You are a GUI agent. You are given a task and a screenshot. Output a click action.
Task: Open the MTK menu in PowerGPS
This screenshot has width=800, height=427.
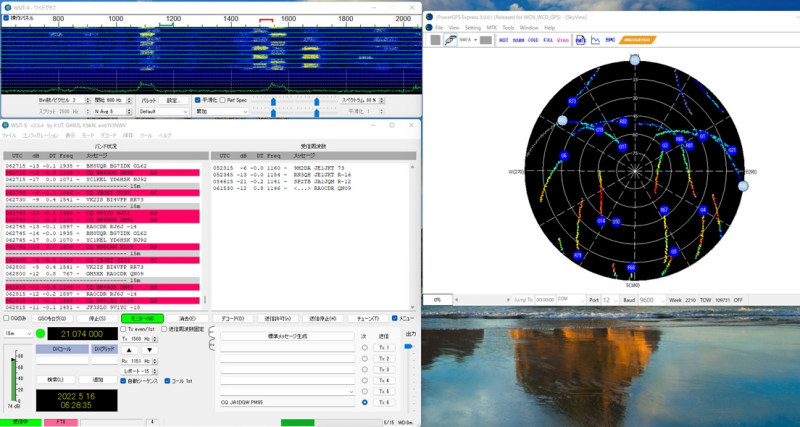pyautogui.click(x=491, y=28)
